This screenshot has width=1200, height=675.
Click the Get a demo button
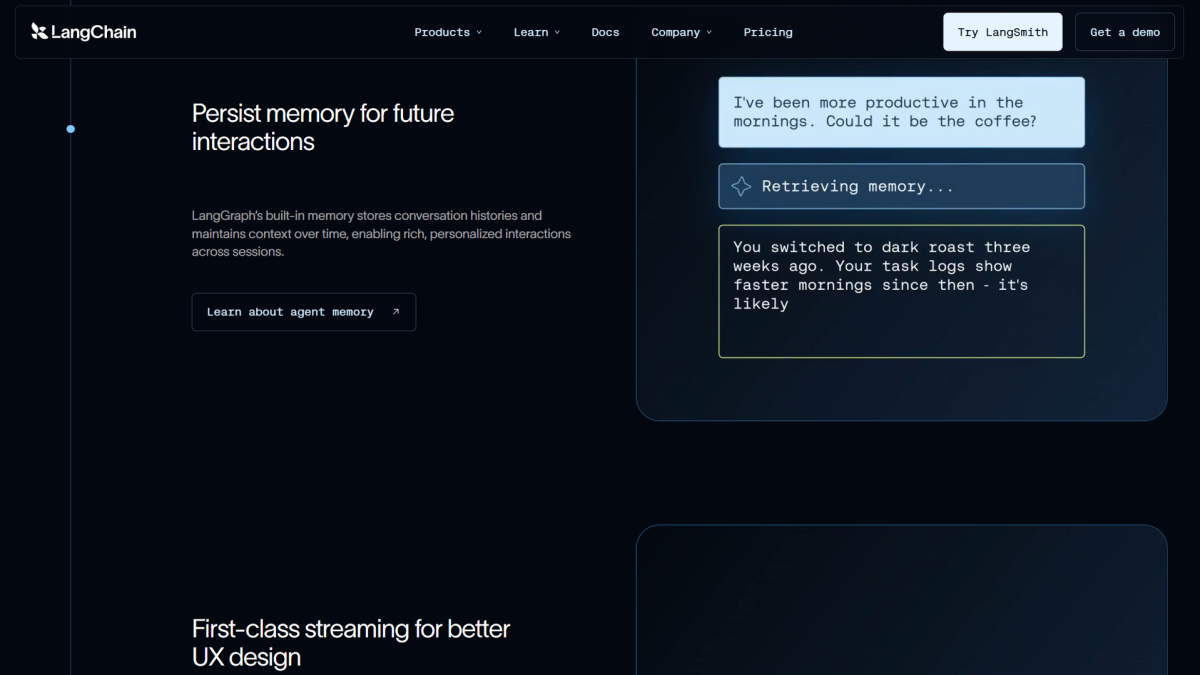1125,32
